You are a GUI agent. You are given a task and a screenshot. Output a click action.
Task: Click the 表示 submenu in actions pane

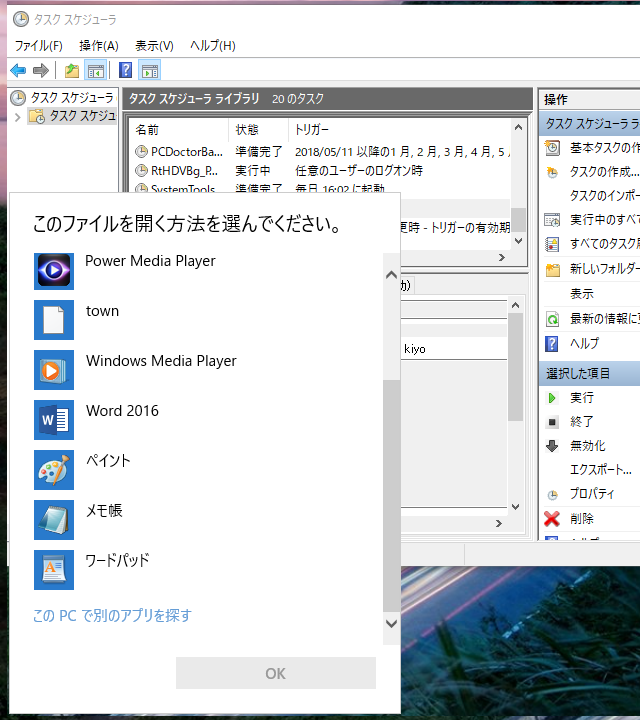pyautogui.click(x=582, y=294)
